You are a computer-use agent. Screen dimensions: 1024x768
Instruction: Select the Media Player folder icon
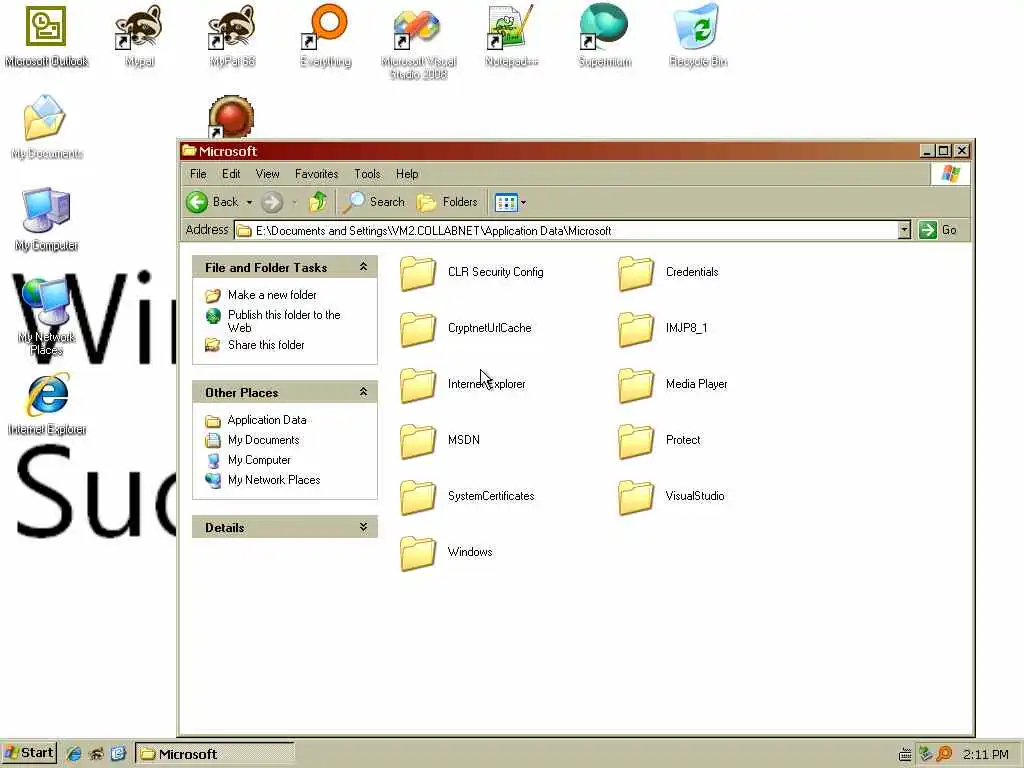(x=635, y=385)
